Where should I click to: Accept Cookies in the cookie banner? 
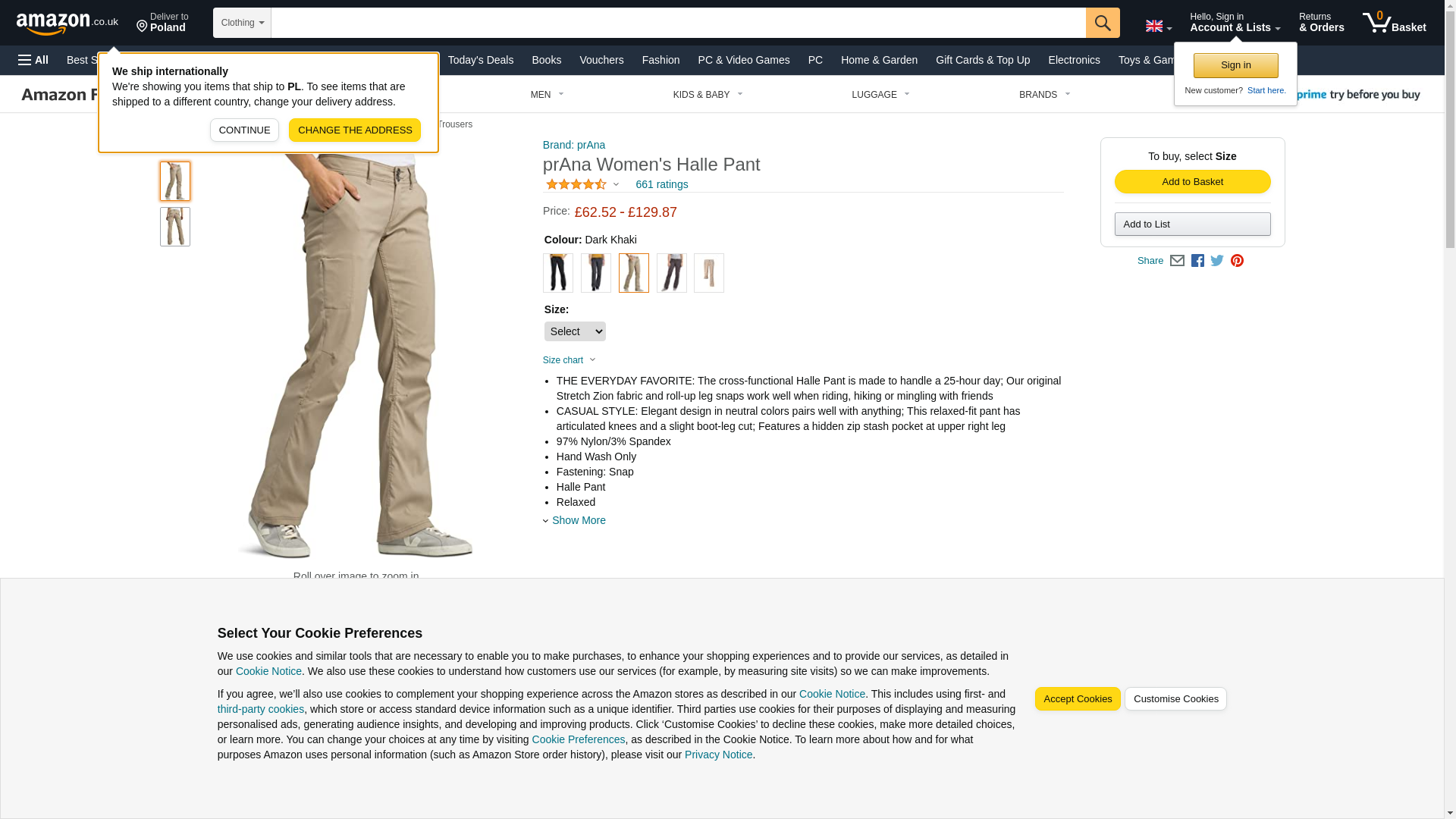pyautogui.click(x=1078, y=699)
